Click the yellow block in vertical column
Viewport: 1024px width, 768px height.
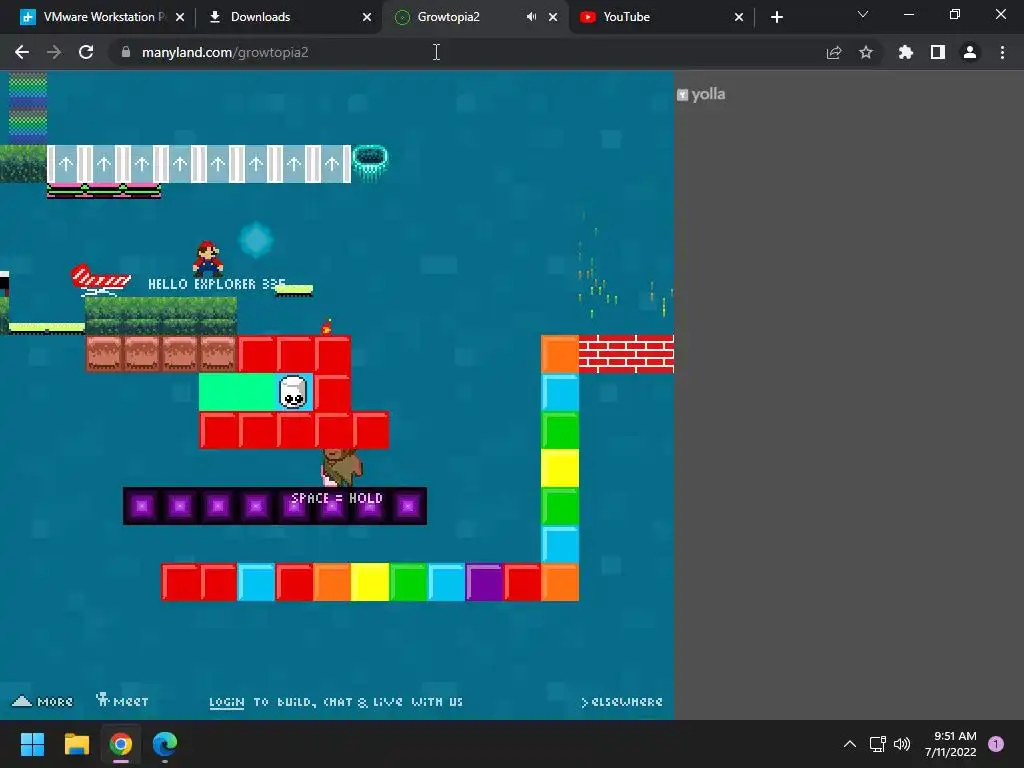(x=560, y=468)
